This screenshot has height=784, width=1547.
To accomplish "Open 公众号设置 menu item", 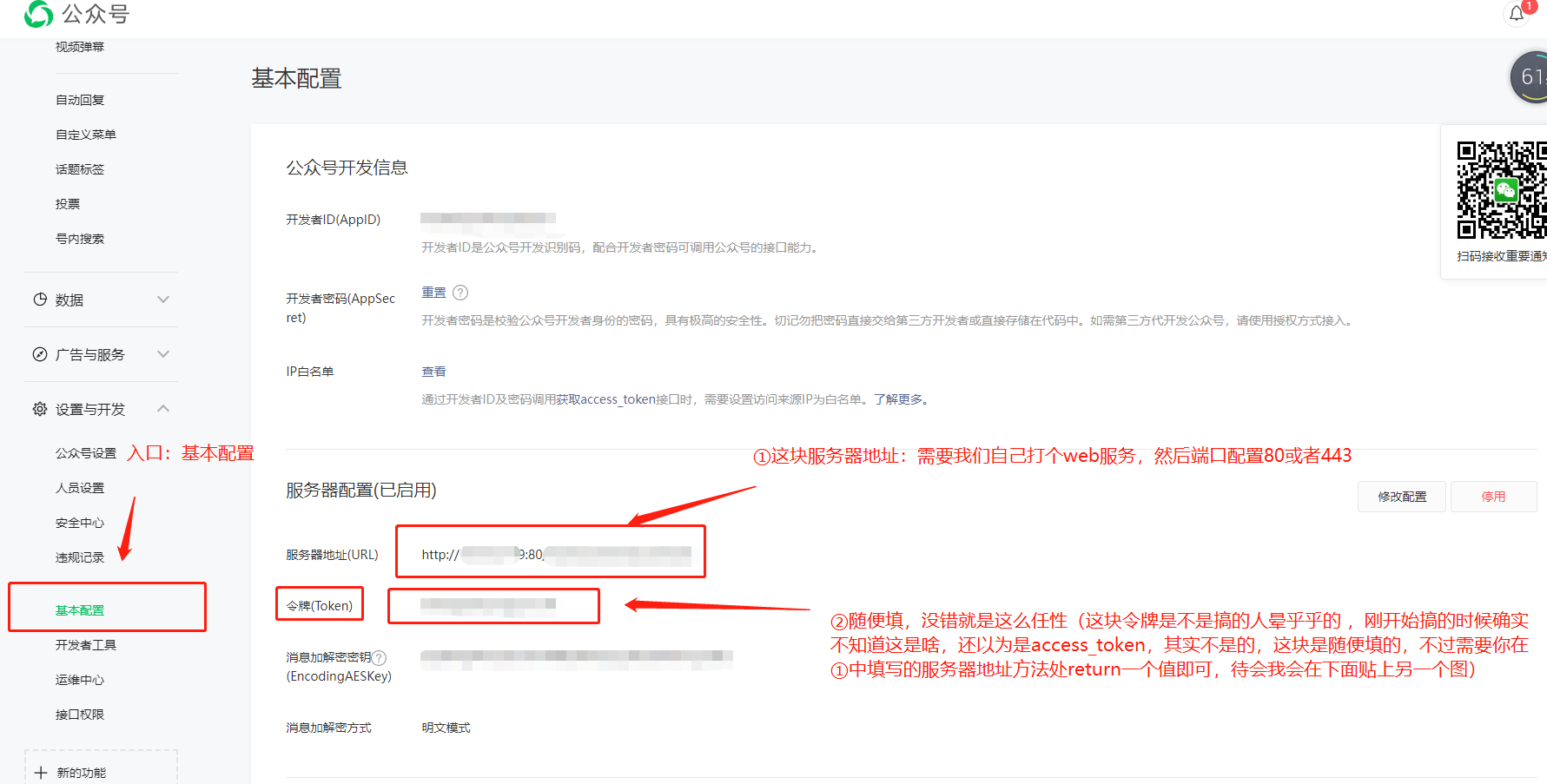I will coord(86,453).
